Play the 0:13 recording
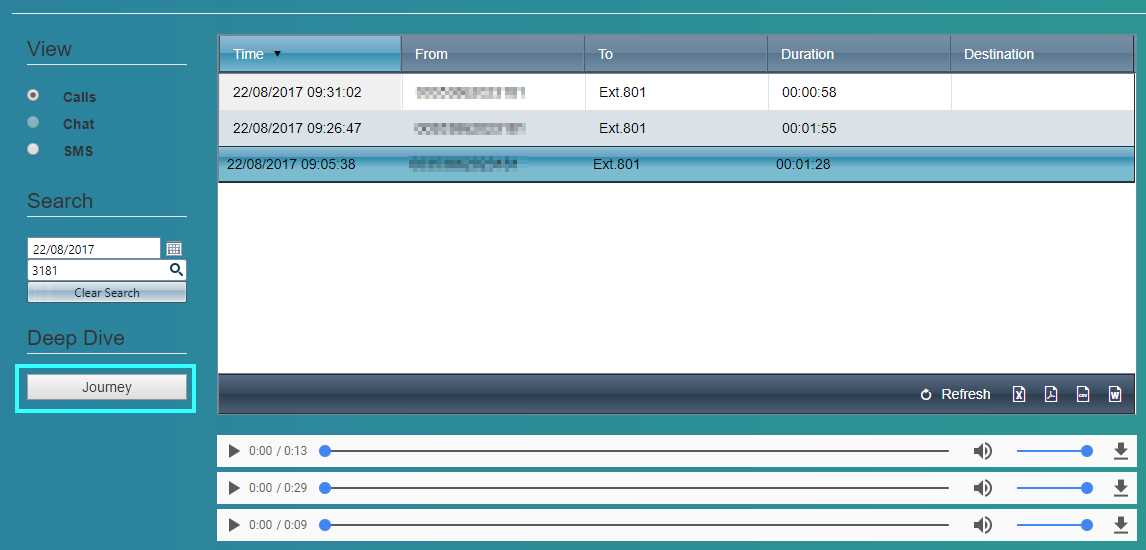The image size is (1146, 550). pyautogui.click(x=234, y=451)
